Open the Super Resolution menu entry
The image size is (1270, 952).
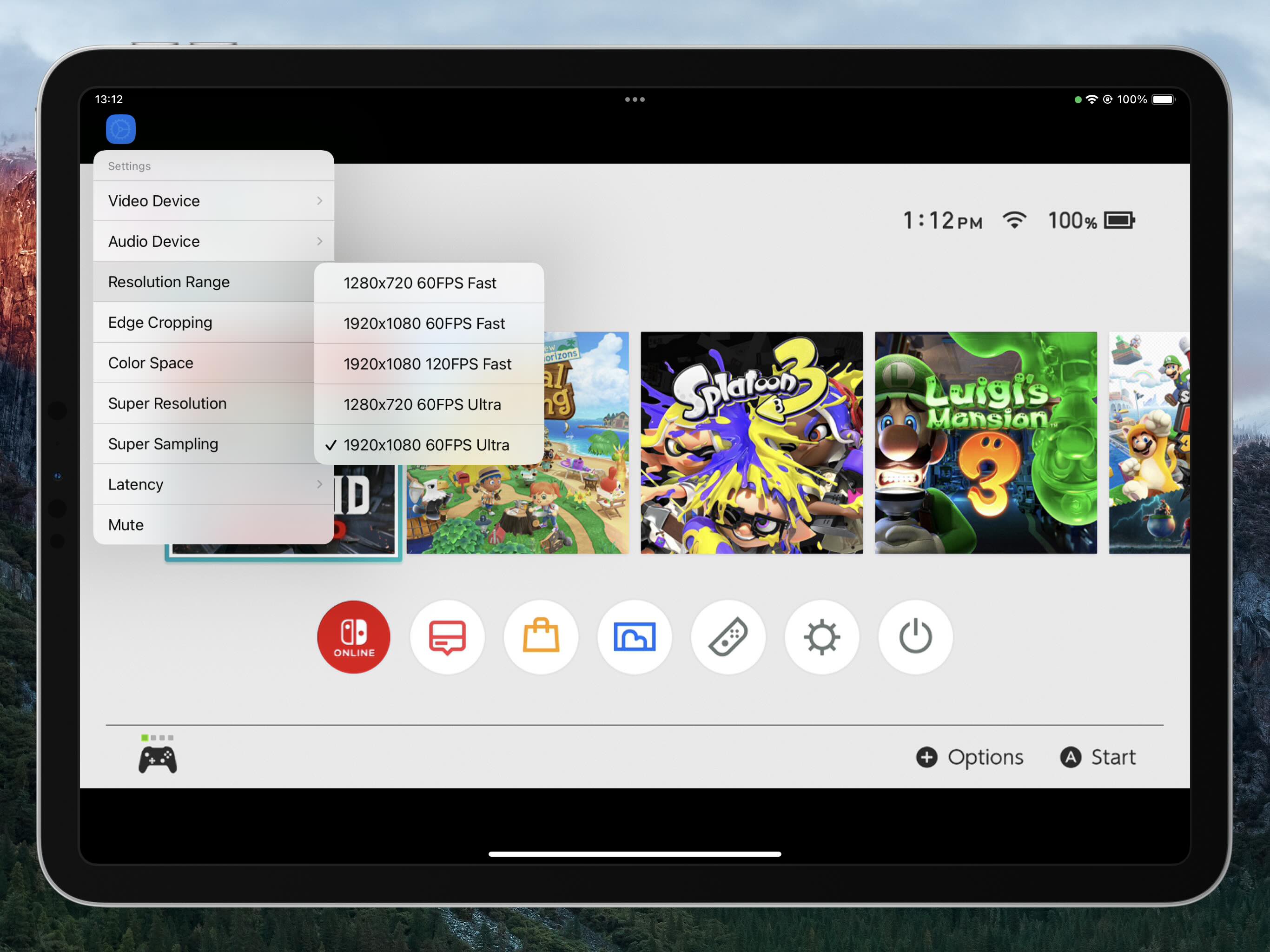[x=204, y=403]
